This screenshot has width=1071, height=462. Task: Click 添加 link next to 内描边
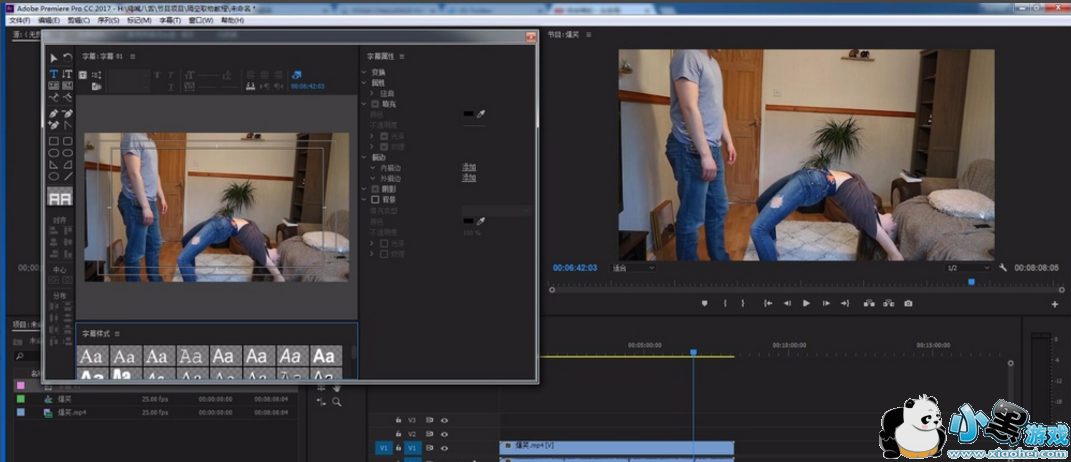468,166
